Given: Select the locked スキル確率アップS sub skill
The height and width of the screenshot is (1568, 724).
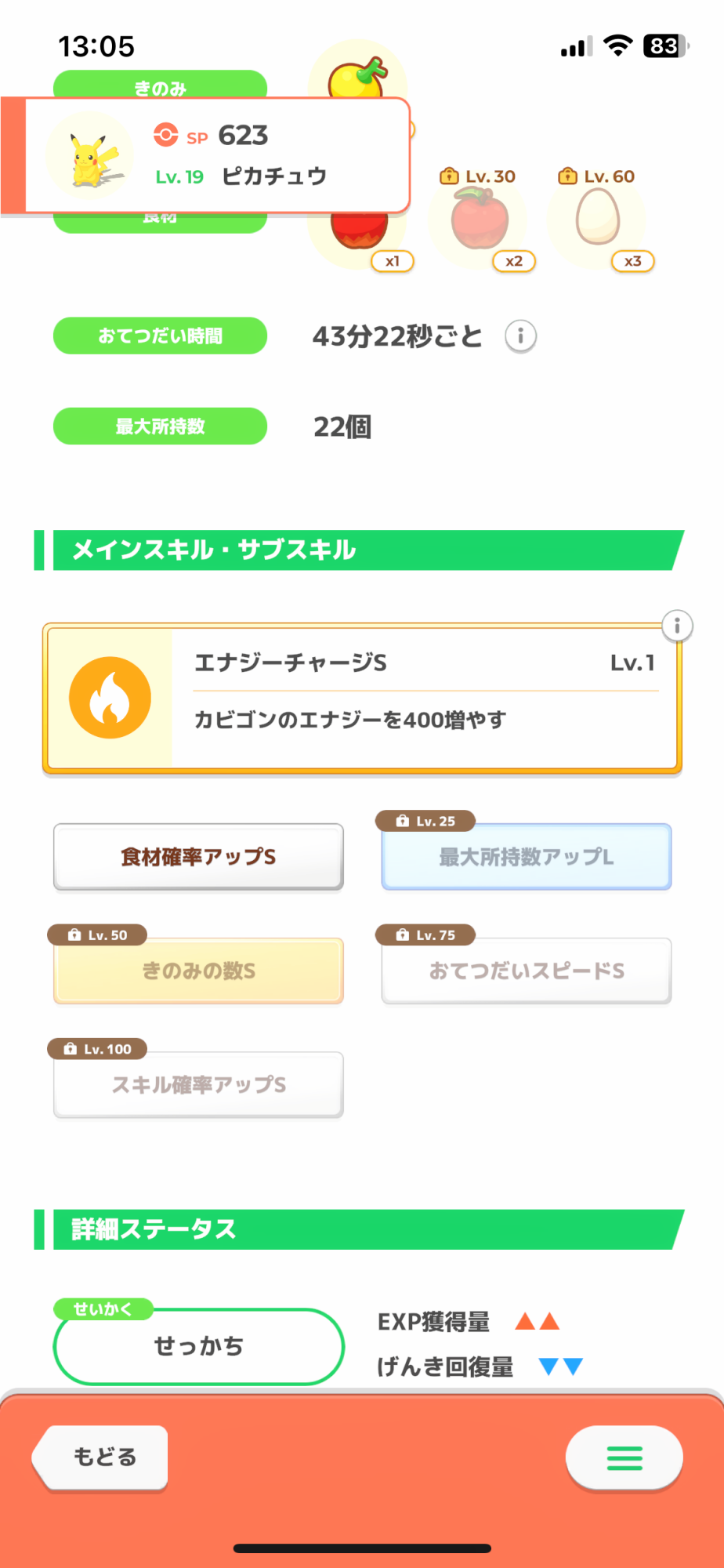Looking at the screenshot, I should (198, 1085).
